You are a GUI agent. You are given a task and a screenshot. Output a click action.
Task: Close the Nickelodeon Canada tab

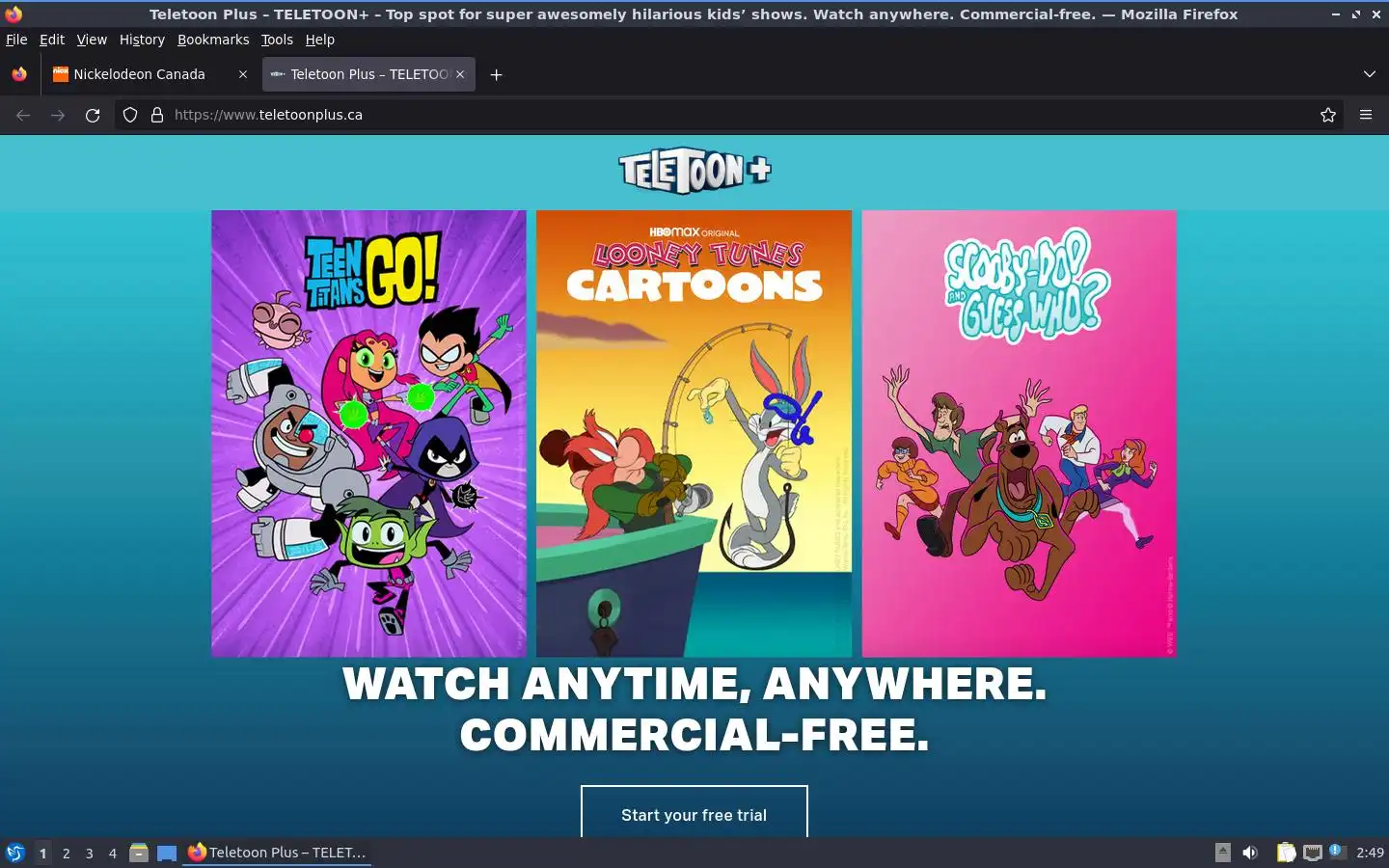tap(243, 74)
